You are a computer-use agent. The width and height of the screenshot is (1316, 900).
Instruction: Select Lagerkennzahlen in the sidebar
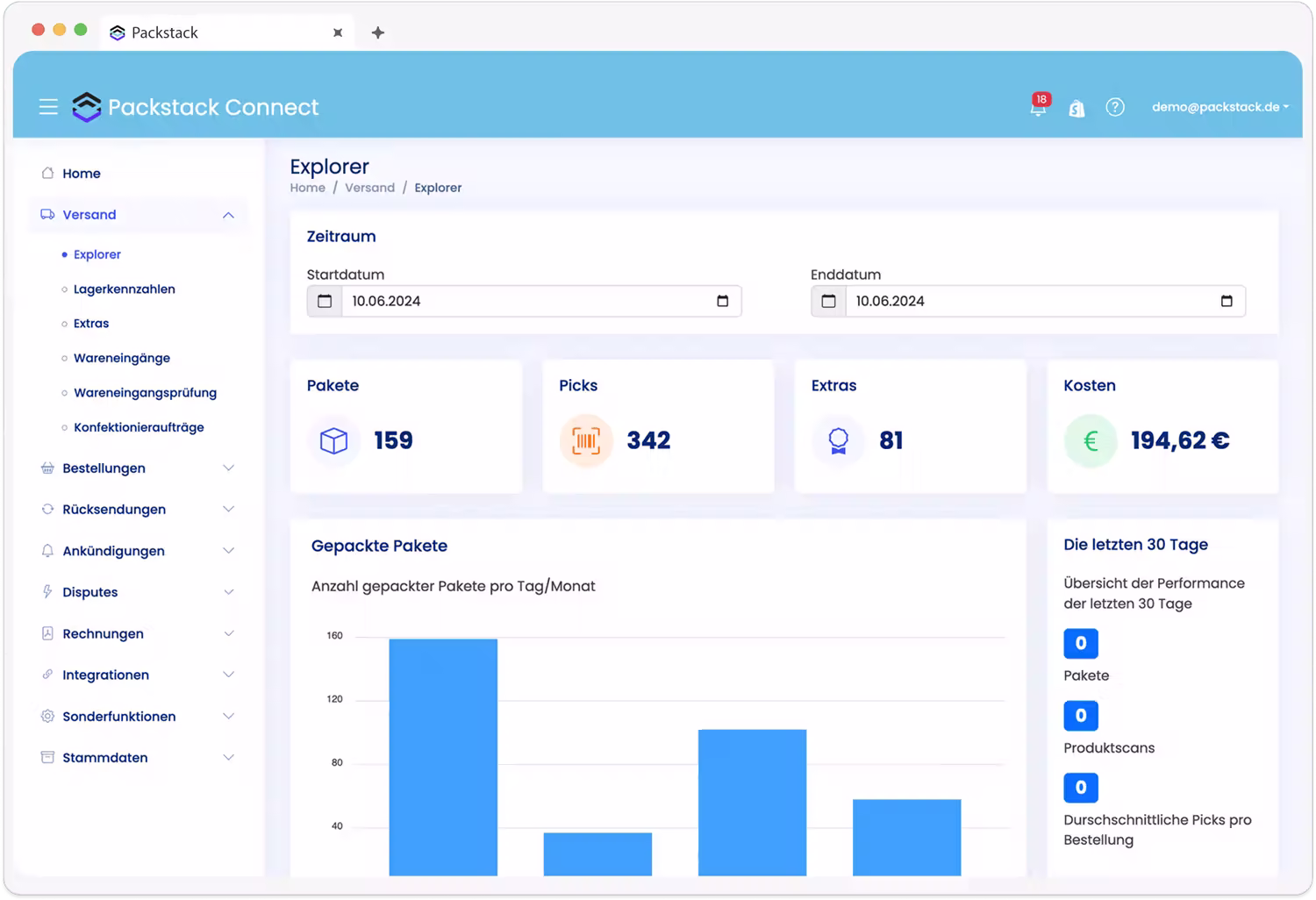[x=124, y=289]
